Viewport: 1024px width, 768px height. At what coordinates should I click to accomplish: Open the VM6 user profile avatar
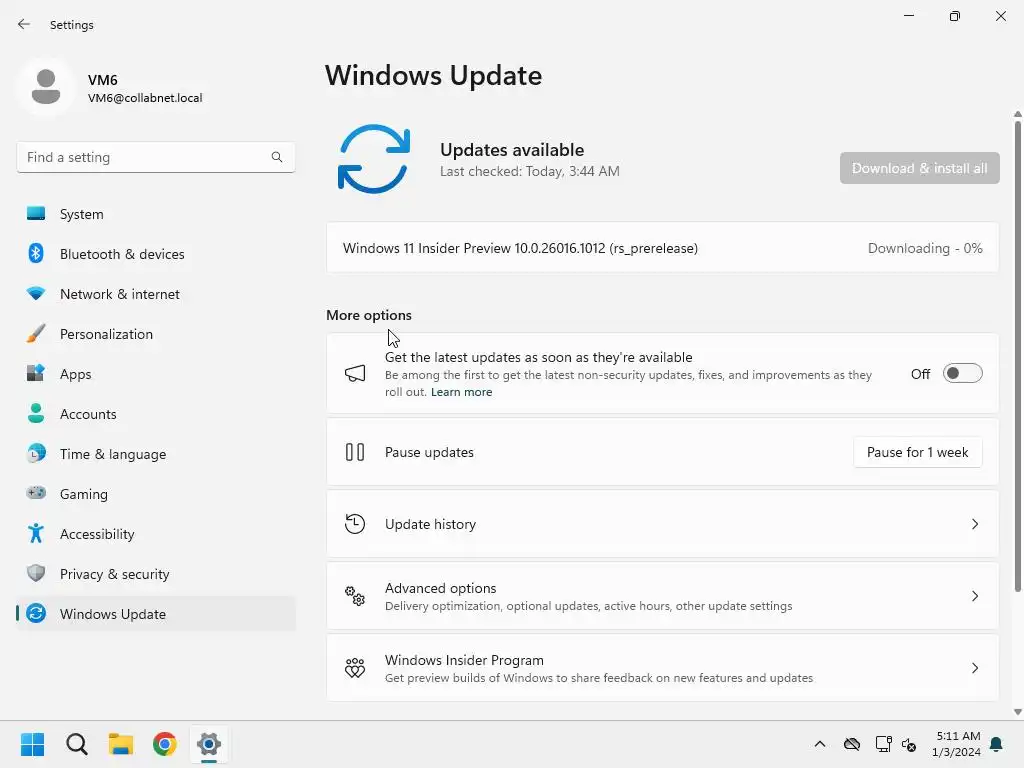46,87
